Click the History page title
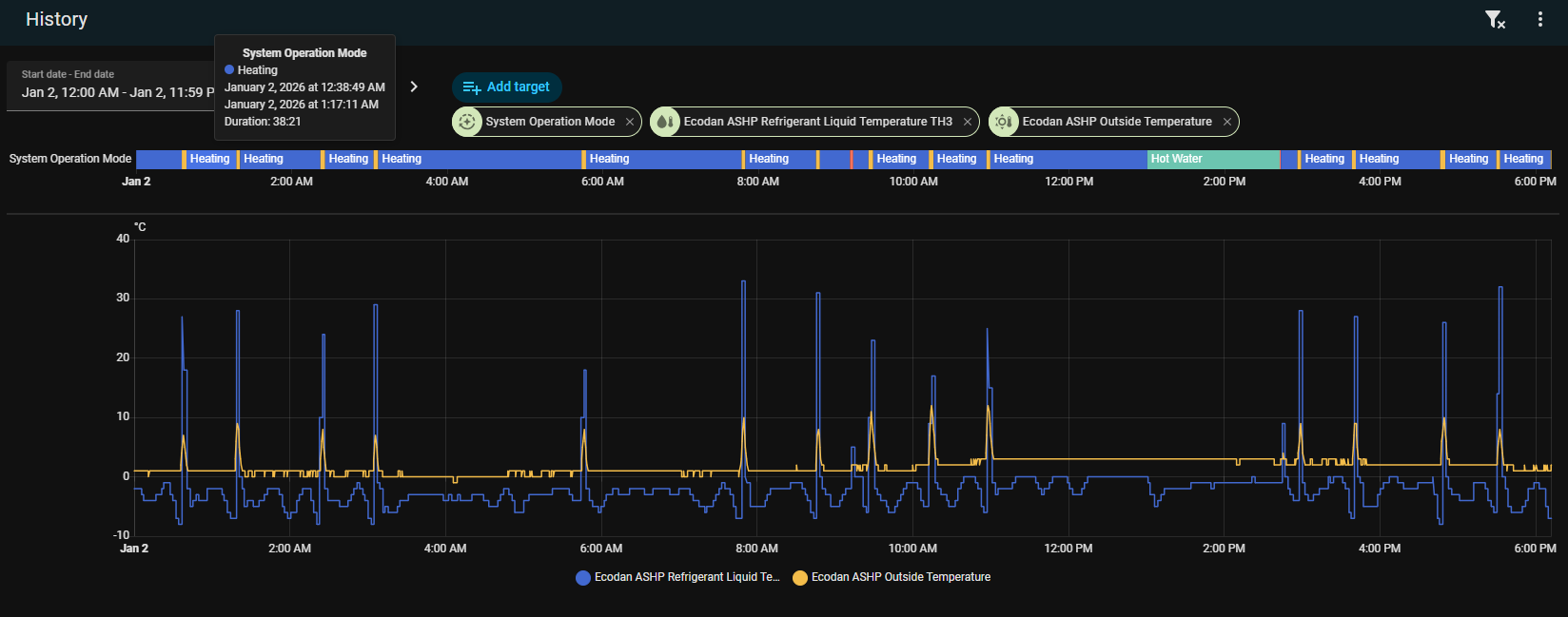This screenshot has width=1568, height=617. [57, 19]
